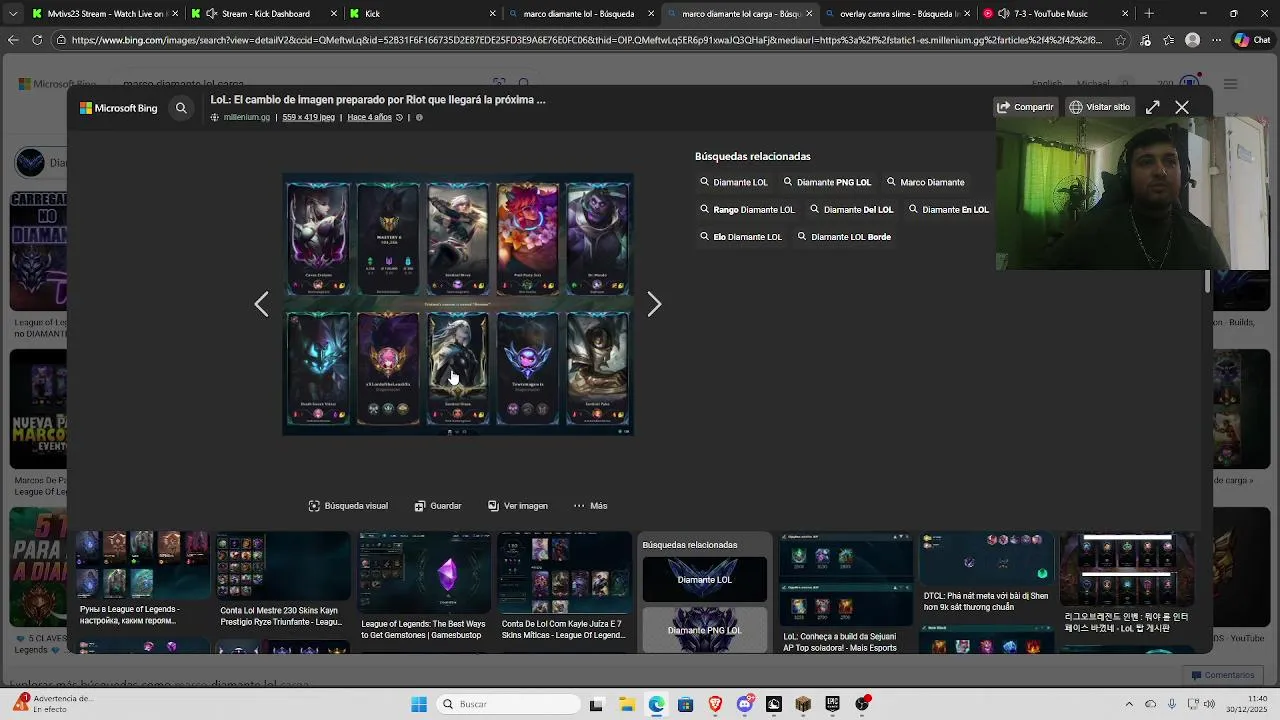Screen dimensions: 1280x720
Task: Switch to the marco diamante lol search tab
Action: pos(581,14)
